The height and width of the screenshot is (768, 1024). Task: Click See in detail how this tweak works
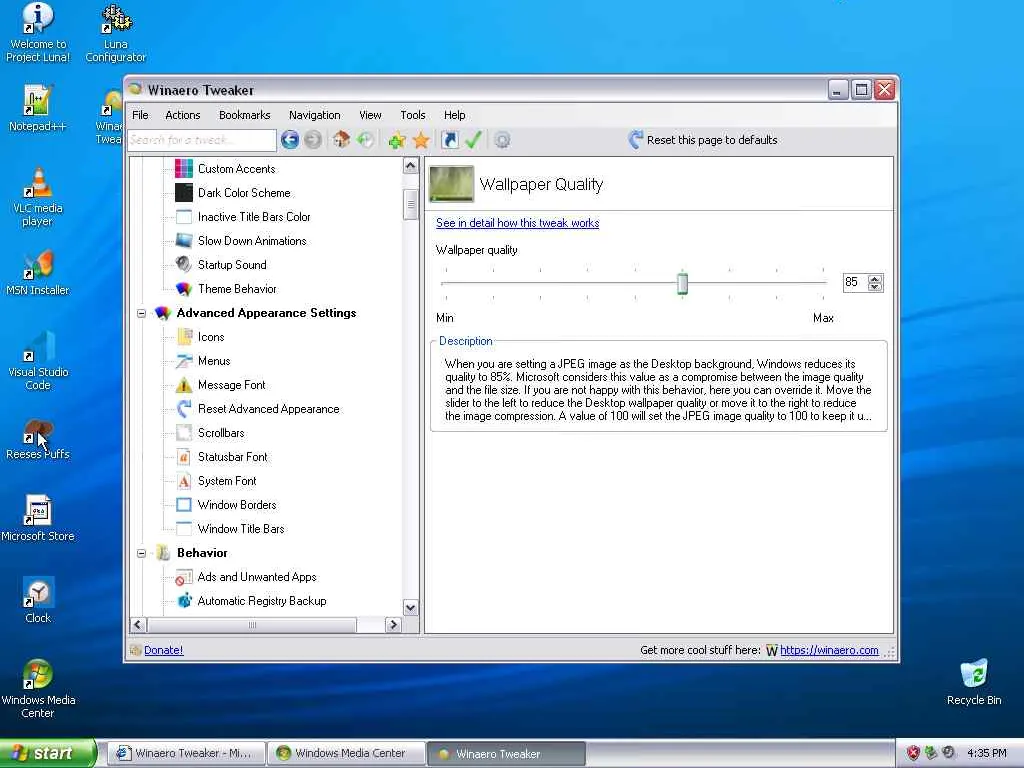click(517, 223)
